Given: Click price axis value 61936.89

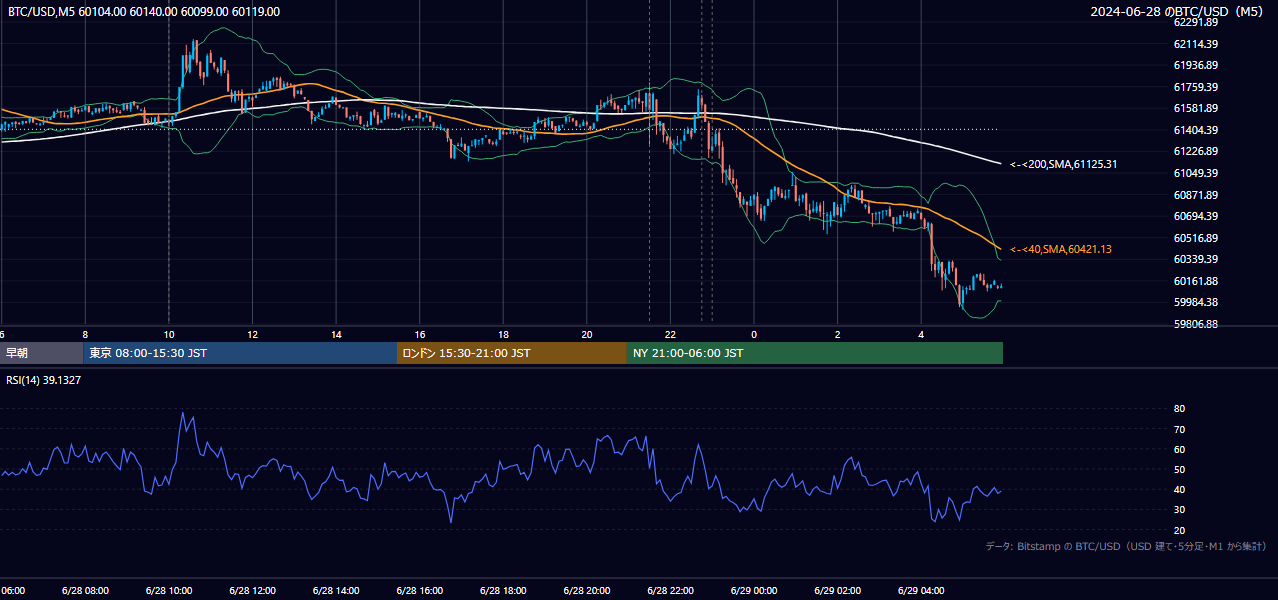Looking at the screenshot, I should 1195,65.
